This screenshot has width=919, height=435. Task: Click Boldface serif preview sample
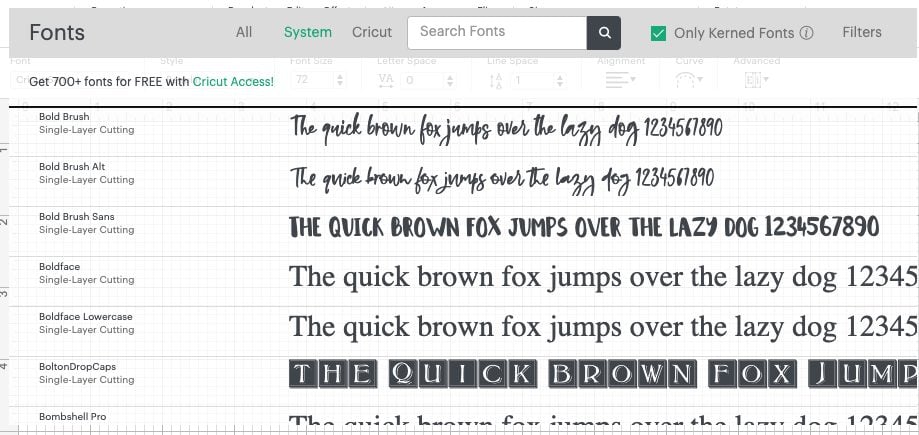[x=604, y=277]
